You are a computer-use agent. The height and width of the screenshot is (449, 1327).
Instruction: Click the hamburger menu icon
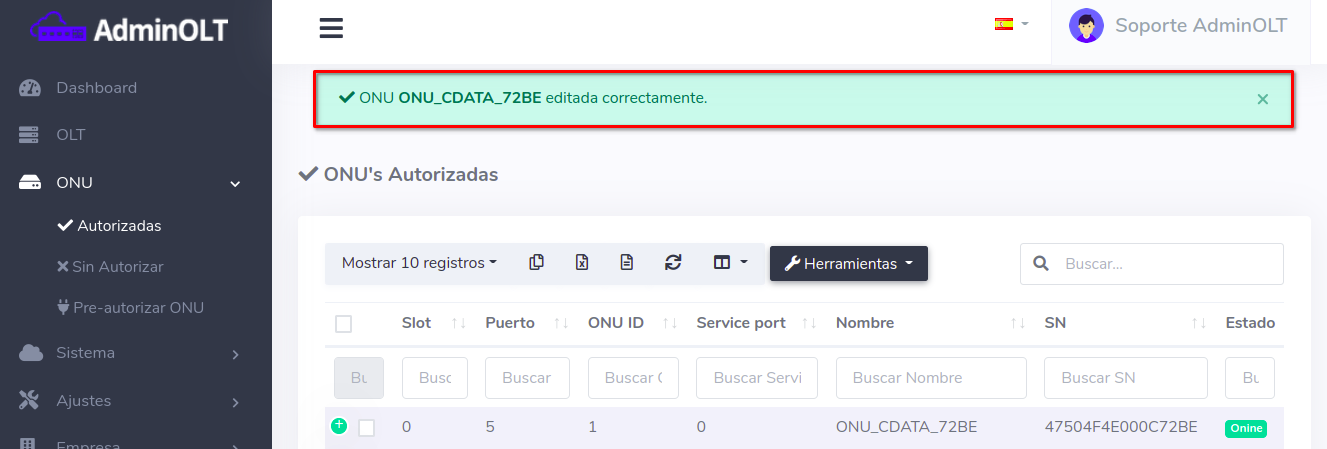[x=331, y=28]
